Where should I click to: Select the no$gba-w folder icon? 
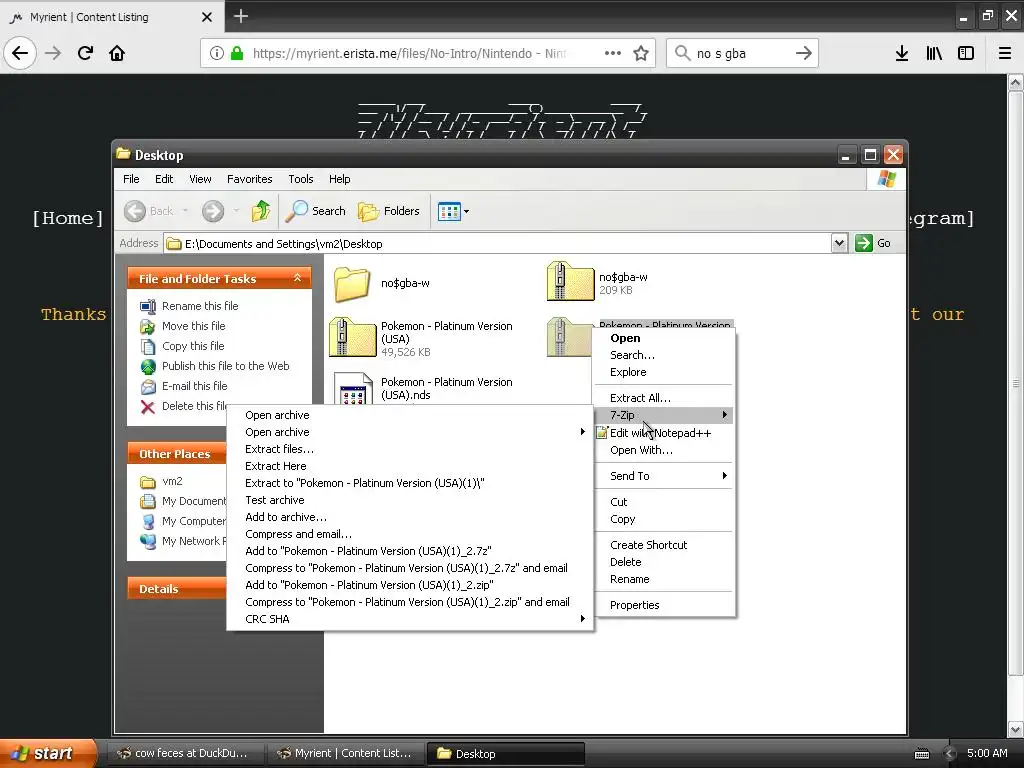tap(353, 283)
